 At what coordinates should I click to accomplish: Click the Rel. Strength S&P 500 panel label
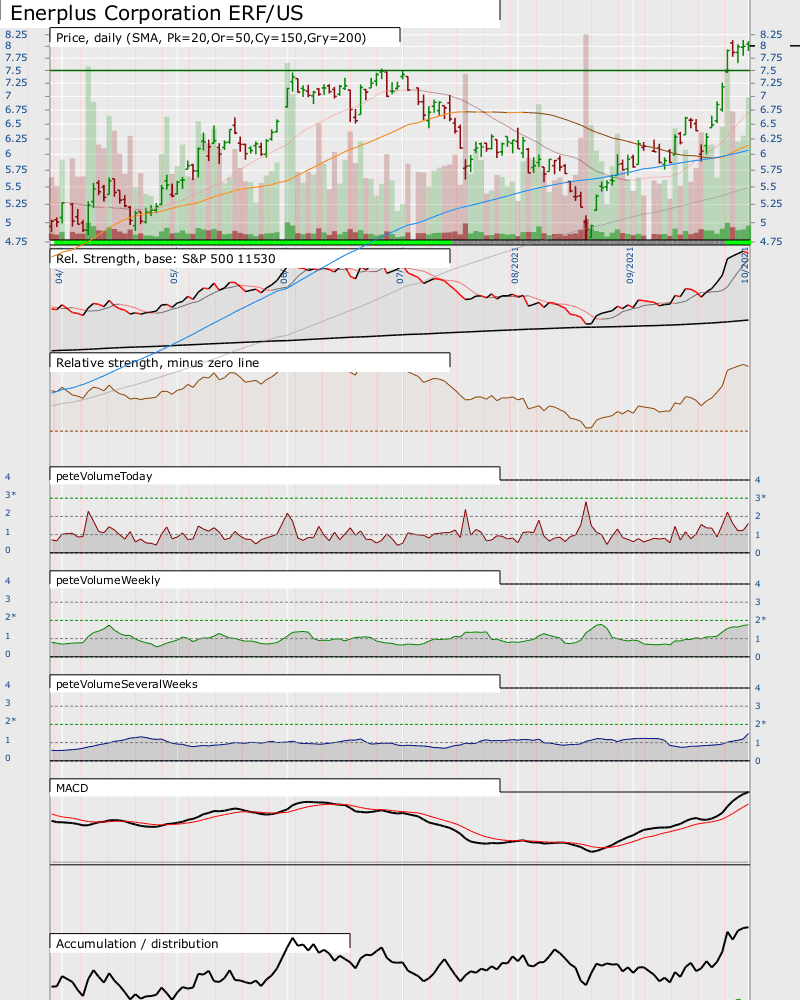tap(165, 259)
